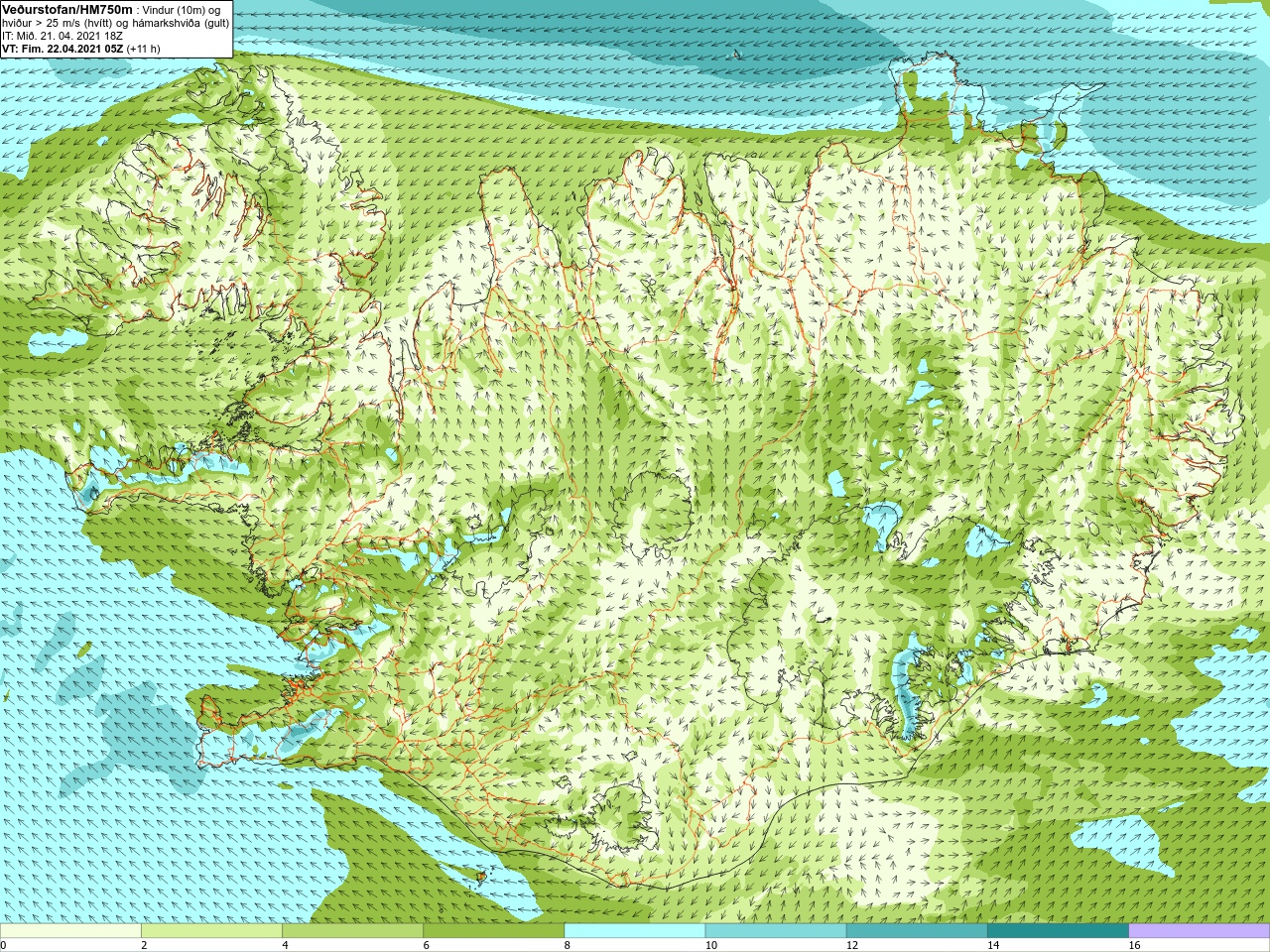The width and height of the screenshot is (1270, 952).
Task: Click the "Veðurstofan/HM750m" title text
Action: pyautogui.click(x=67, y=9)
